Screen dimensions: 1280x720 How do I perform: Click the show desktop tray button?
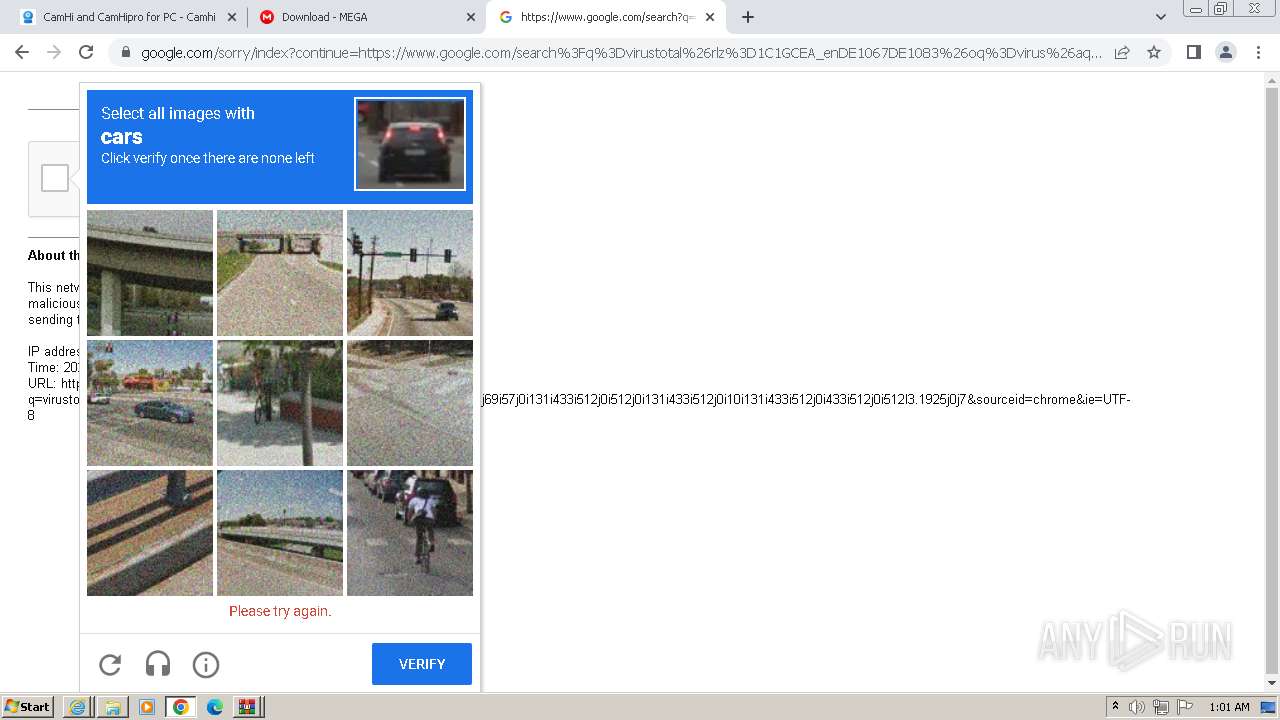click(1269, 707)
